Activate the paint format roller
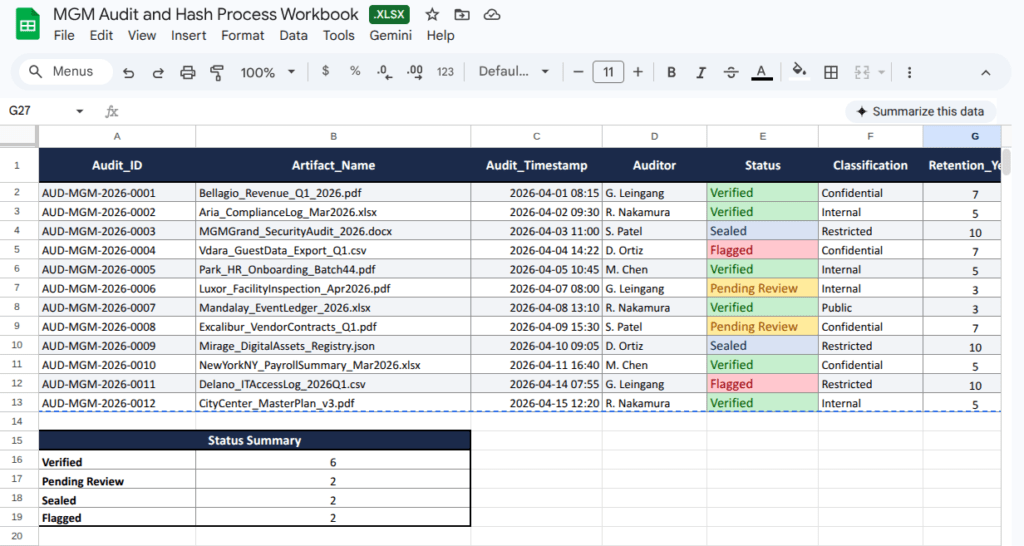This screenshot has width=1024, height=546. (217, 72)
